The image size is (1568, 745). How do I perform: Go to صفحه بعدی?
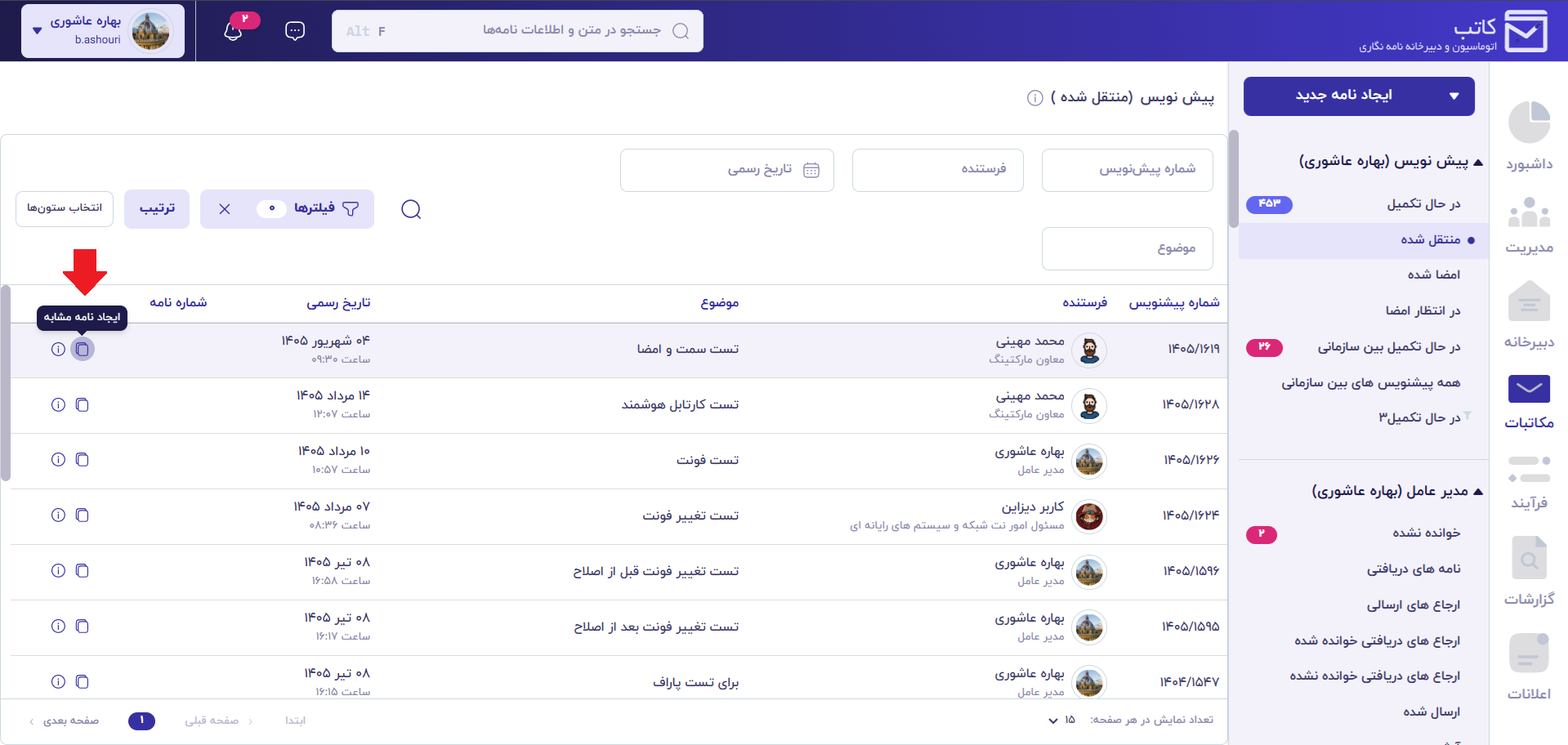pos(64,720)
